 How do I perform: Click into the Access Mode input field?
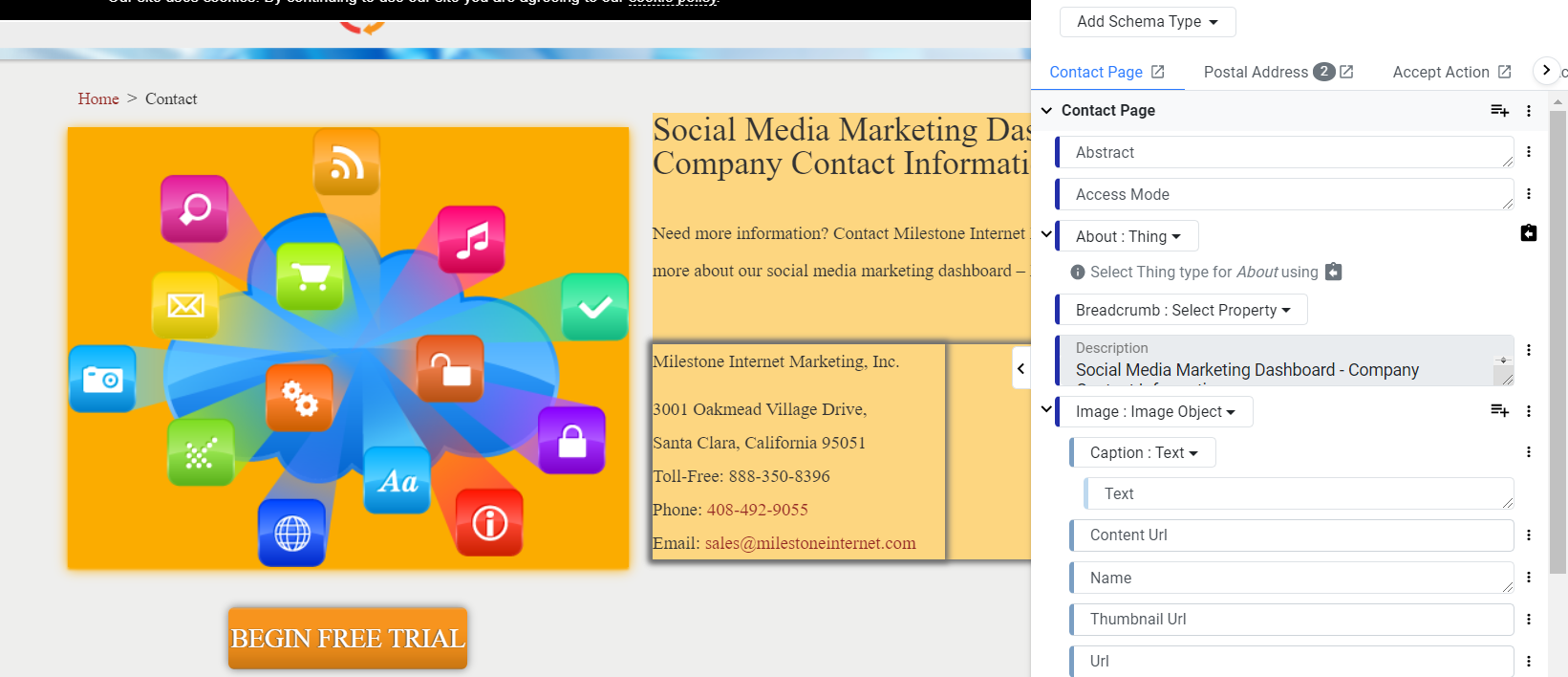tap(1285, 194)
